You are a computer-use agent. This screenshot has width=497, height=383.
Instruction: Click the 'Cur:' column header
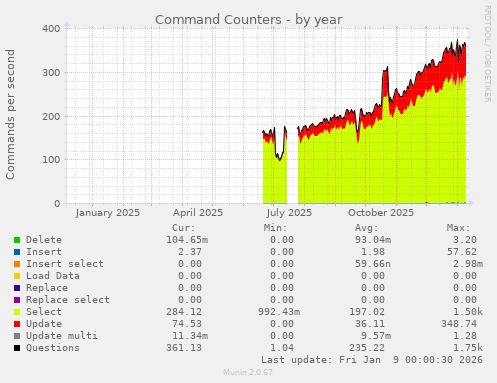coord(184,228)
